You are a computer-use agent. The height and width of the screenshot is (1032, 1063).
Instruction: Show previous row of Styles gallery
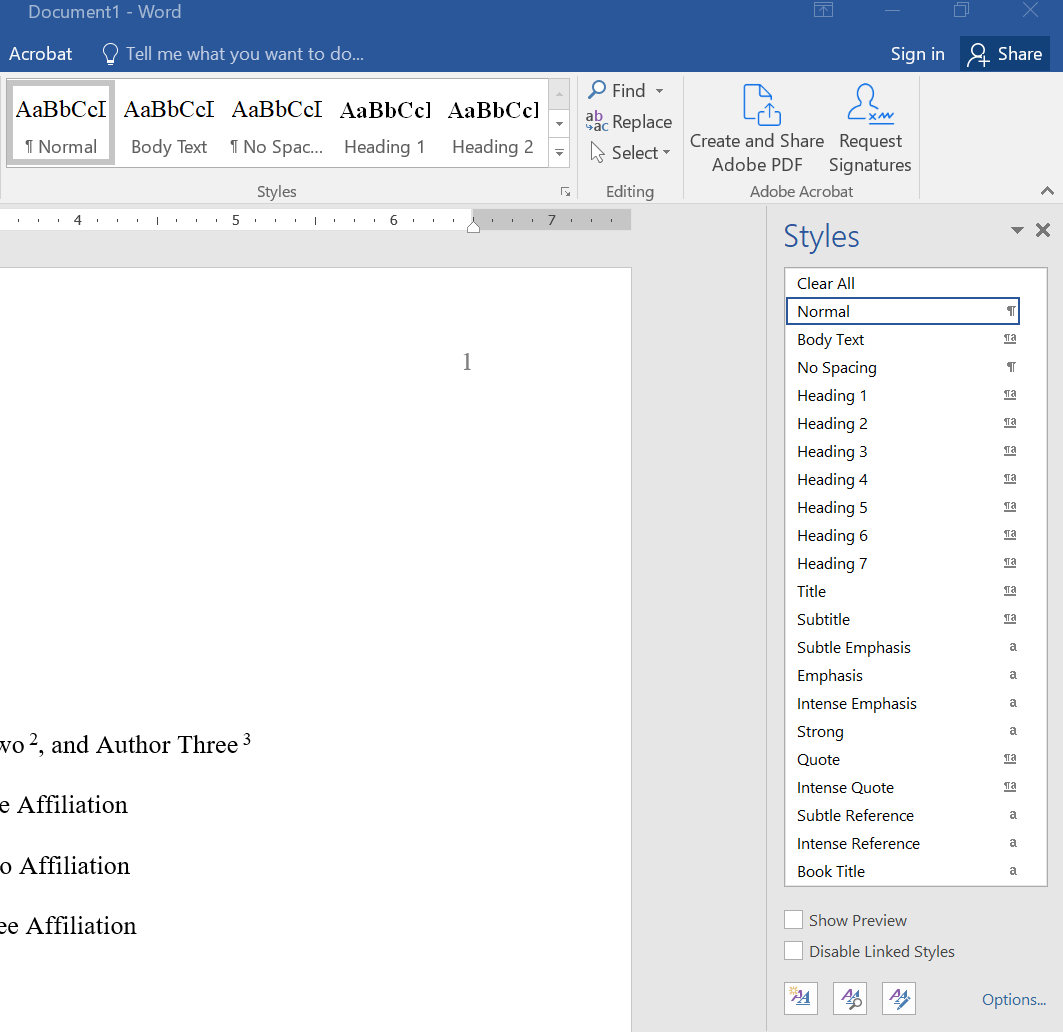click(x=559, y=94)
